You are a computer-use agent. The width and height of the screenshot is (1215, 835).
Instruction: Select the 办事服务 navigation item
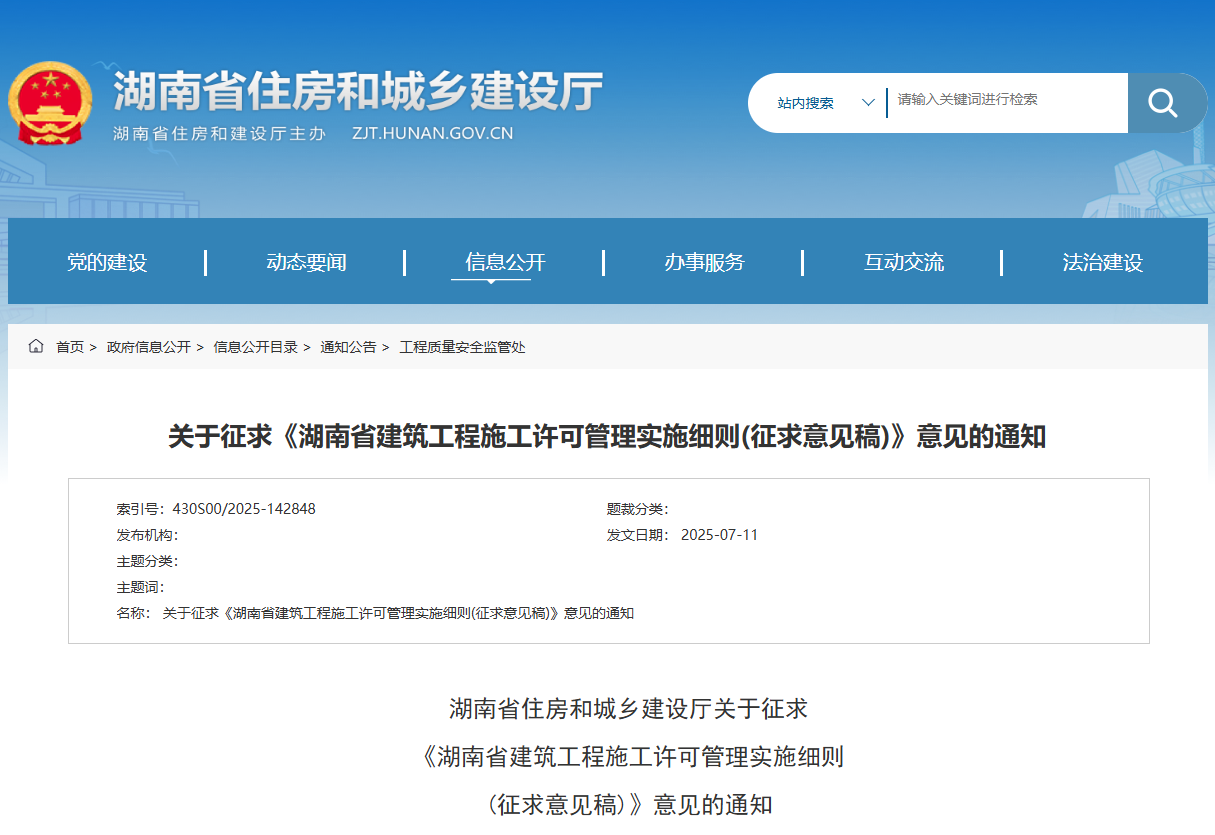[x=704, y=261]
